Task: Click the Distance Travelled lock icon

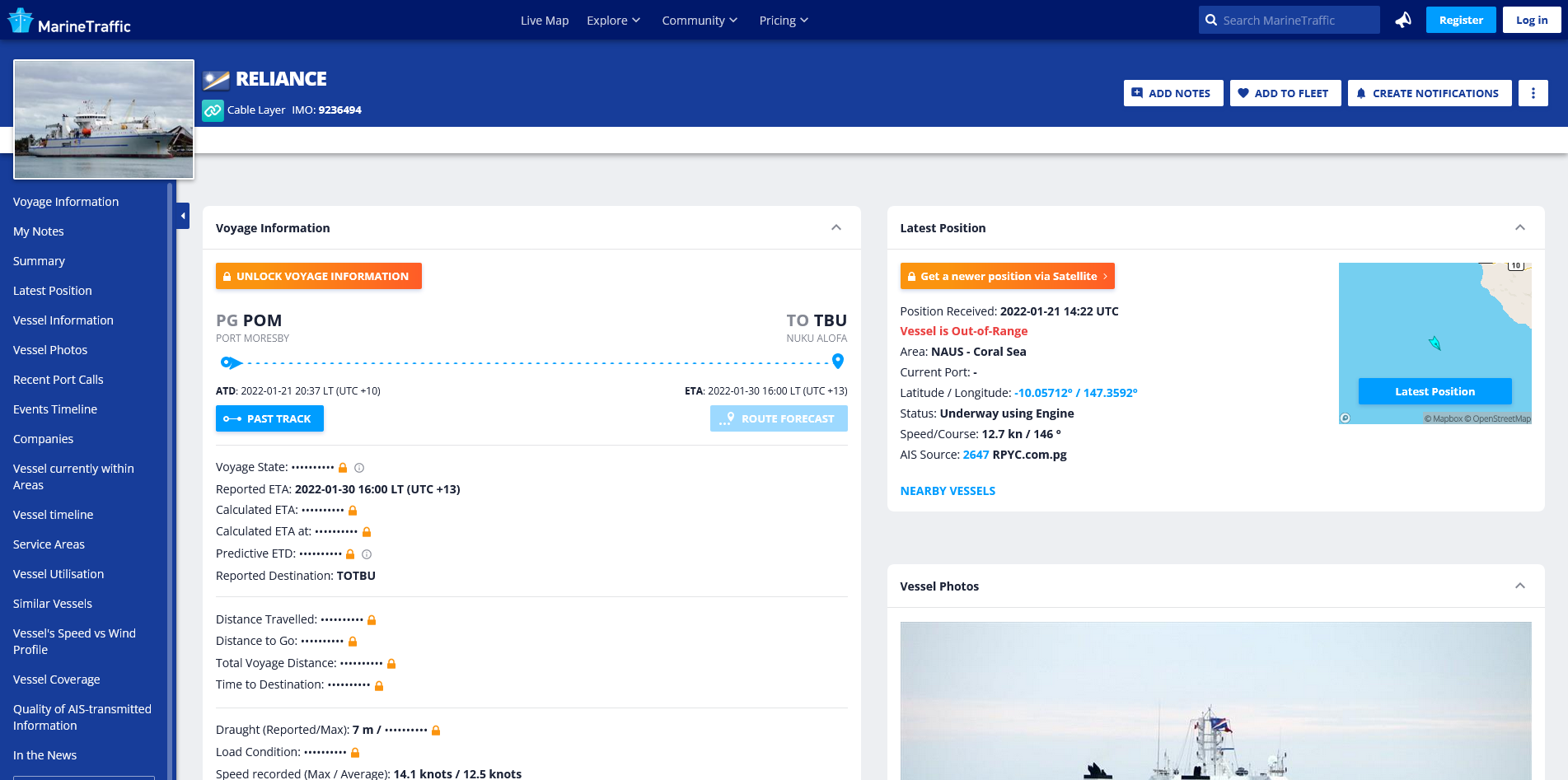Action: pyautogui.click(x=372, y=620)
